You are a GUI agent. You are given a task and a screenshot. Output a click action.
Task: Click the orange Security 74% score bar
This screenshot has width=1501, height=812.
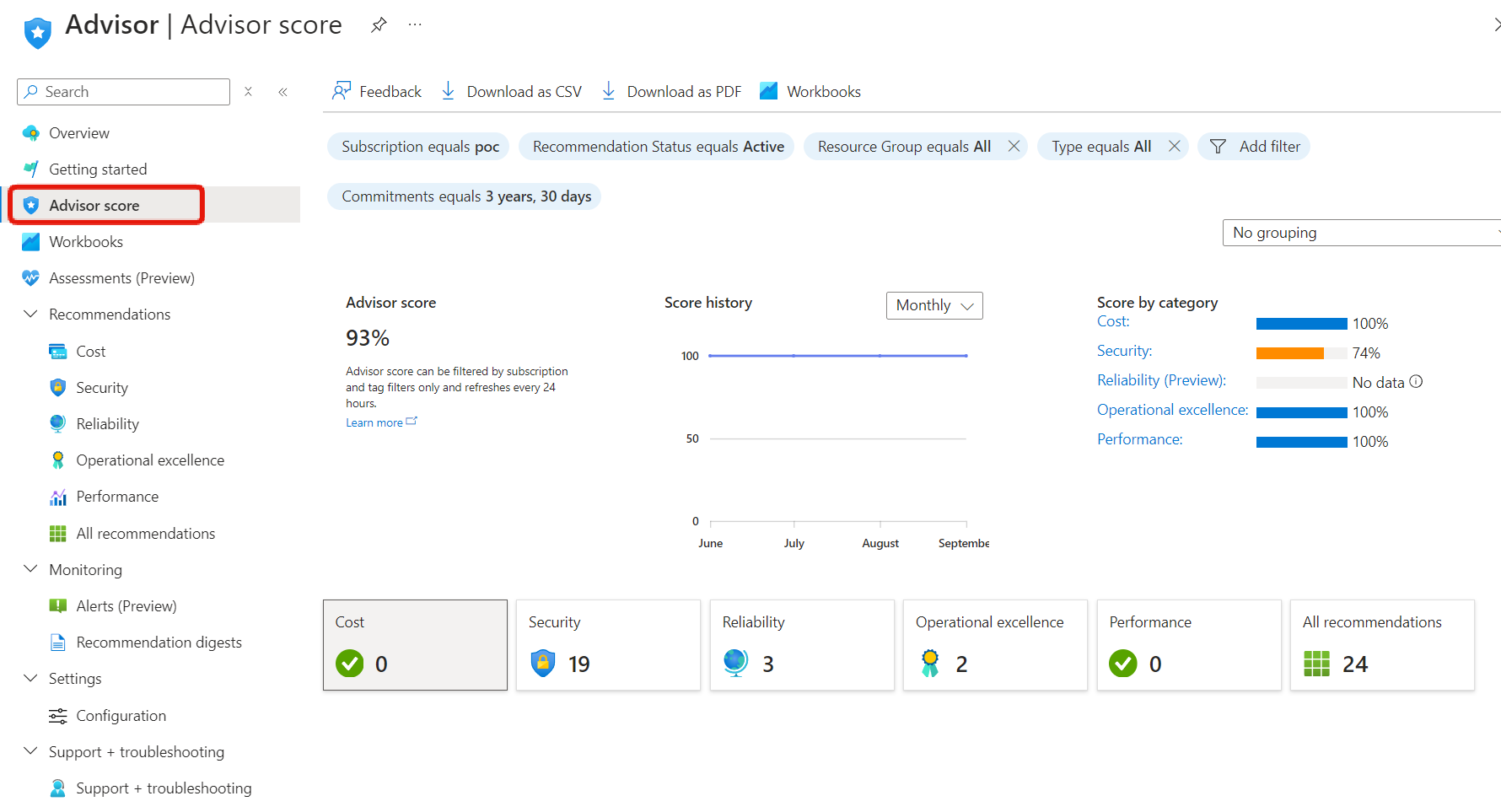[1289, 353]
